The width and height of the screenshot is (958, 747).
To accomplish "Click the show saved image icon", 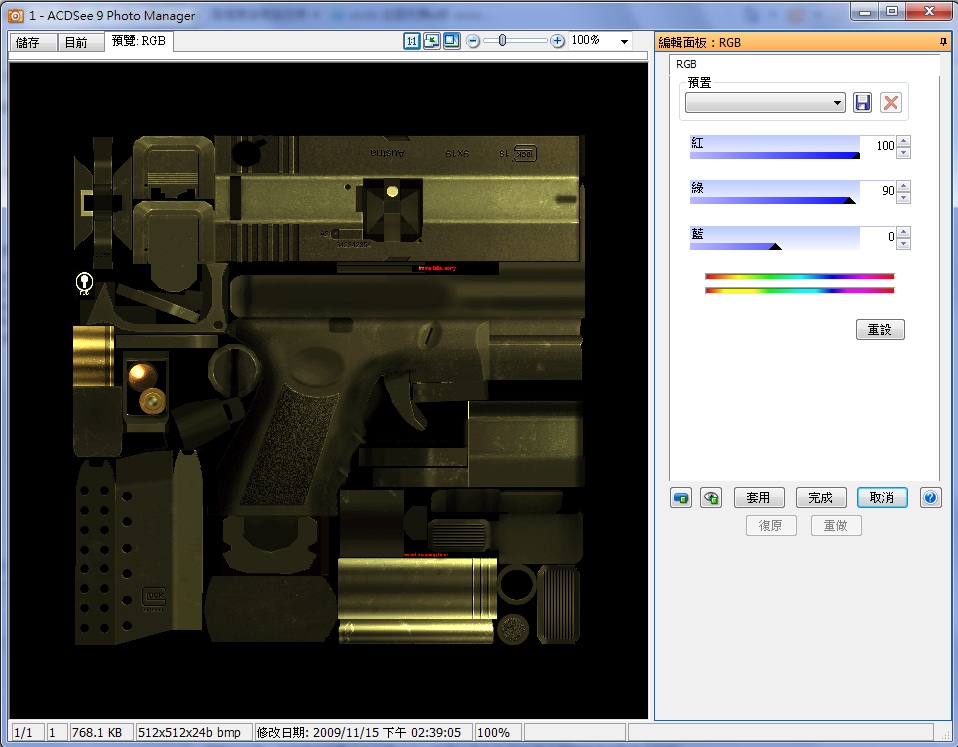I will pos(711,498).
